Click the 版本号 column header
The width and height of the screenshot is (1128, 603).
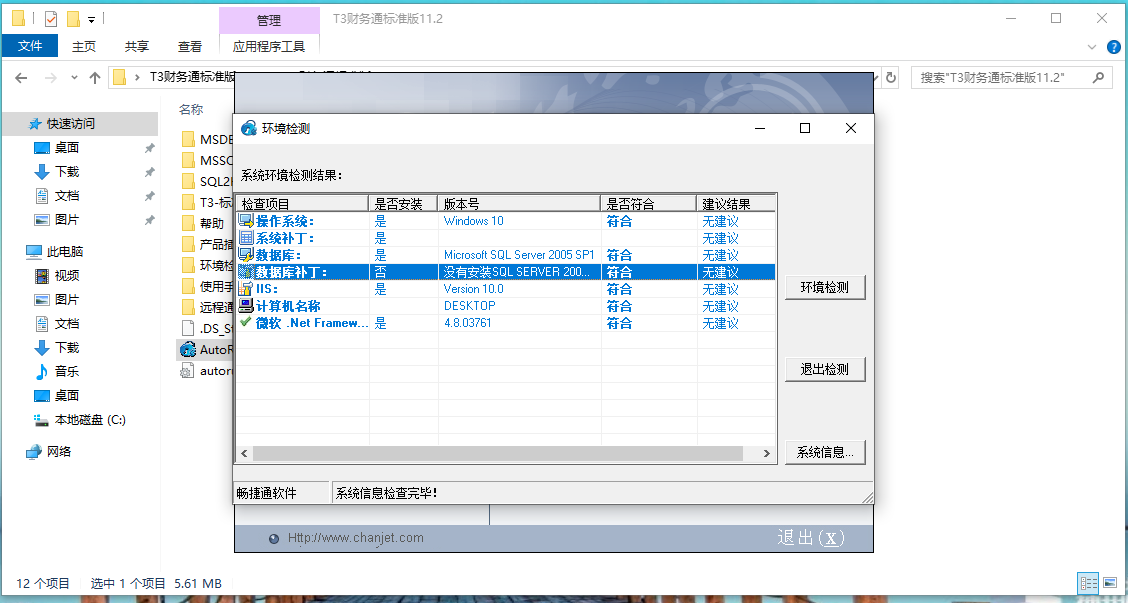519,204
